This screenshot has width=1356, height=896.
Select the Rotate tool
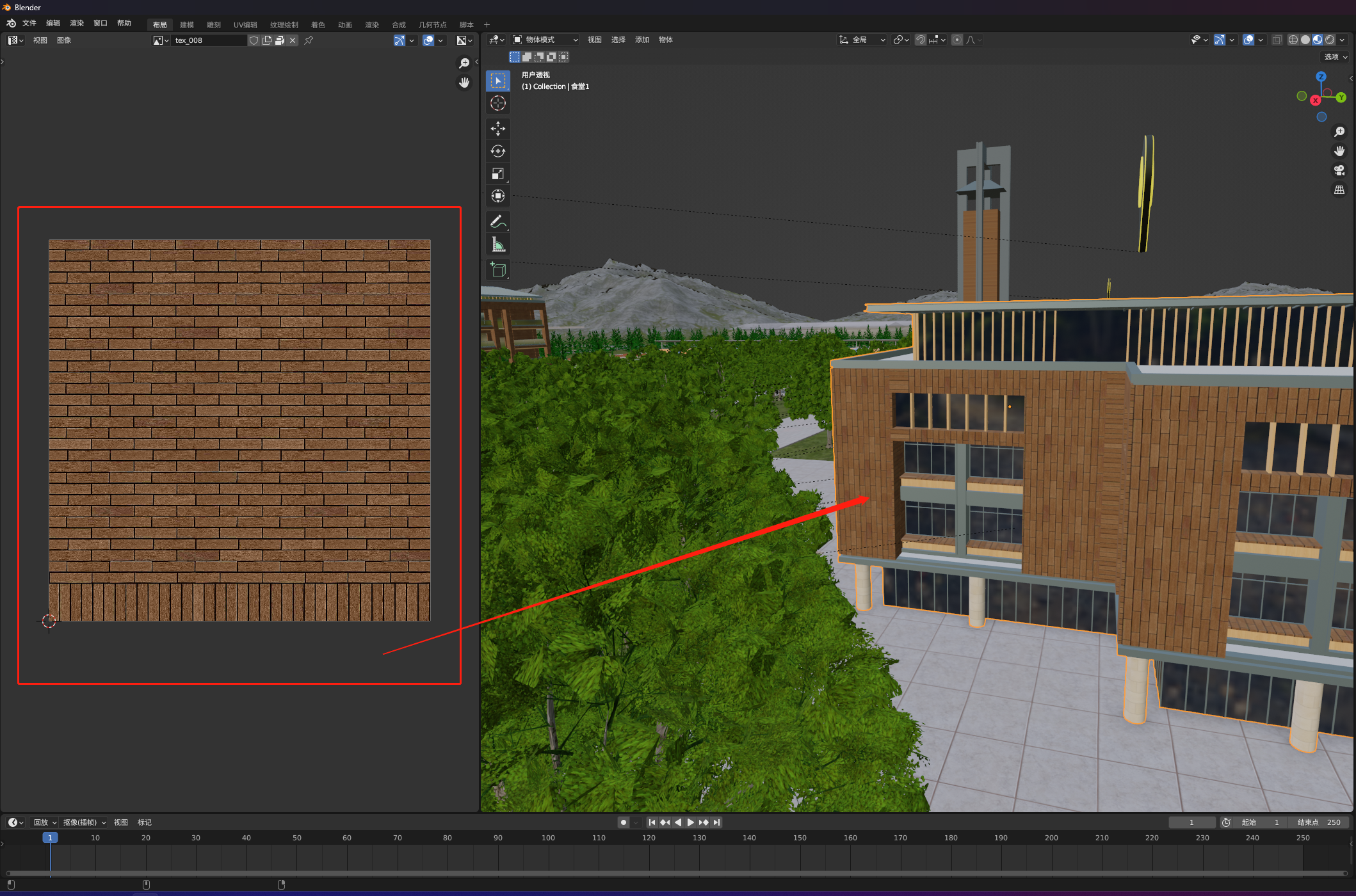pos(497,151)
